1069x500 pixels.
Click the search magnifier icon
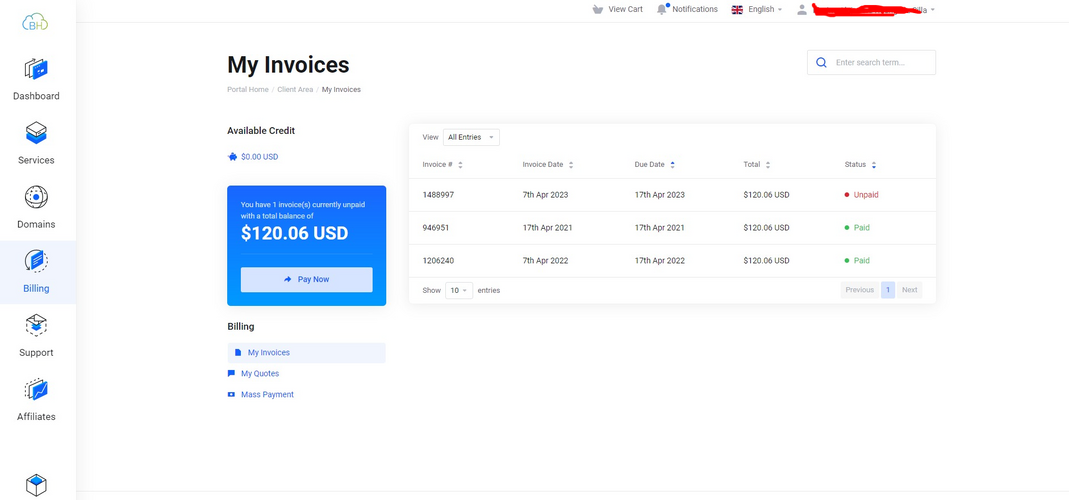[822, 62]
